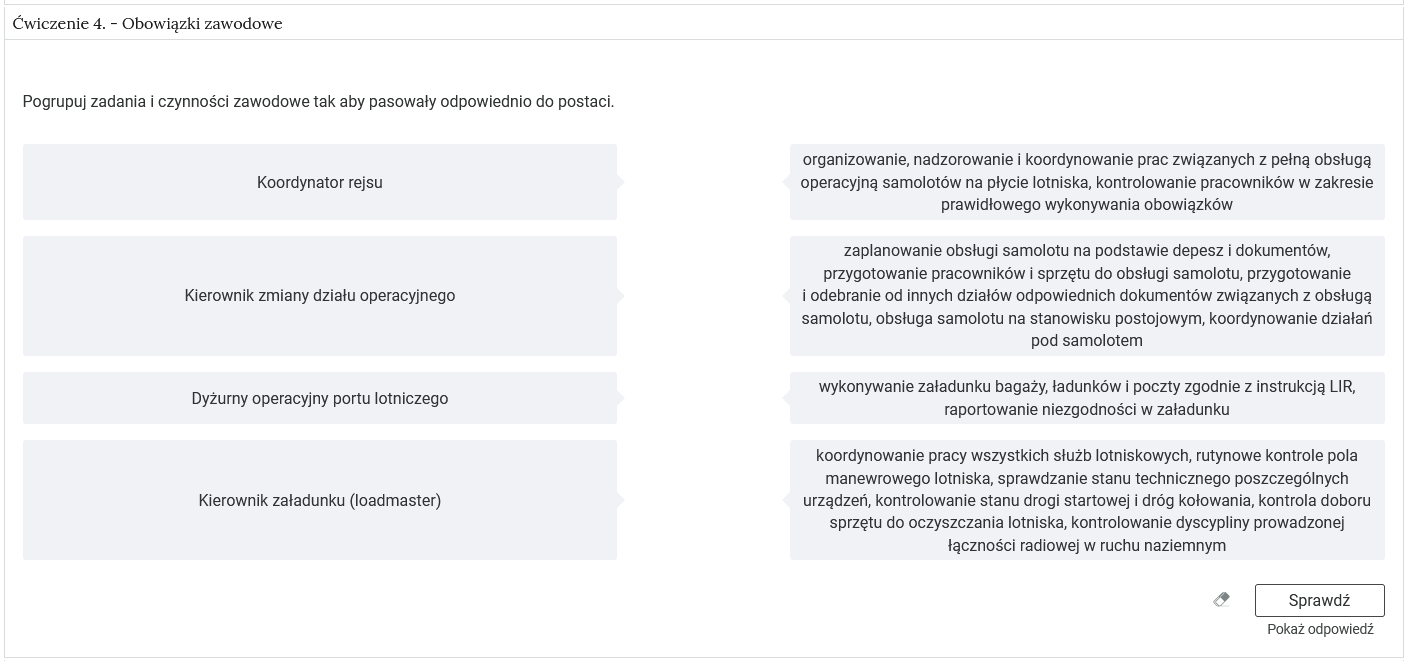Select the Dyżurny operacyjny portu lotniczego card

tap(319, 398)
